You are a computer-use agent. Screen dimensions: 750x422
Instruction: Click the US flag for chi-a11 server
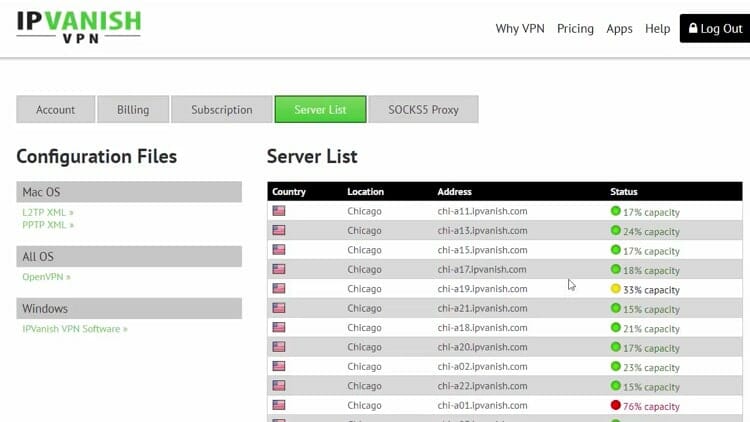point(279,211)
